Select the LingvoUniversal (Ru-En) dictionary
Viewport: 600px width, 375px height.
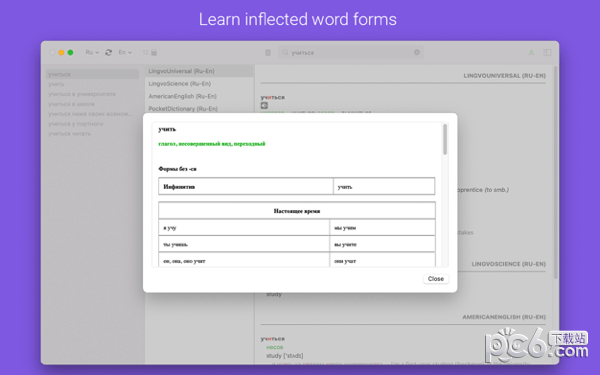pyautogui.click(x=199, y=71)
